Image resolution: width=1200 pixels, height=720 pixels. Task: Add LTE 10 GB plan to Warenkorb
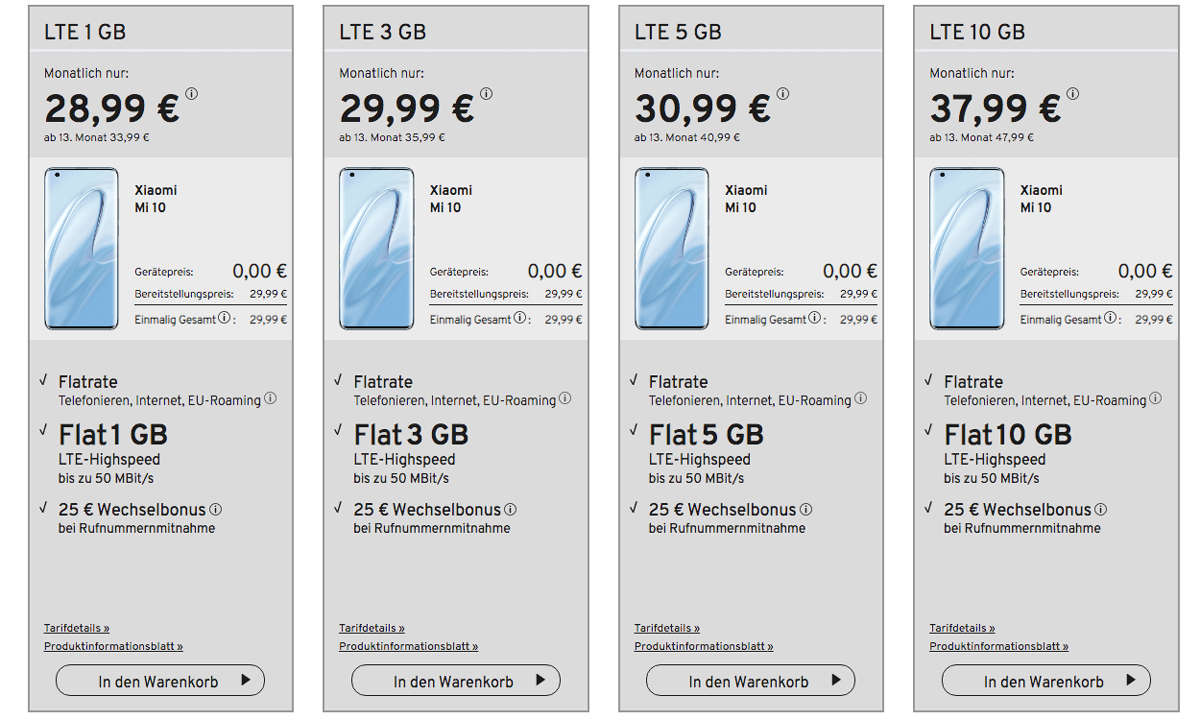click(1046, 681)
